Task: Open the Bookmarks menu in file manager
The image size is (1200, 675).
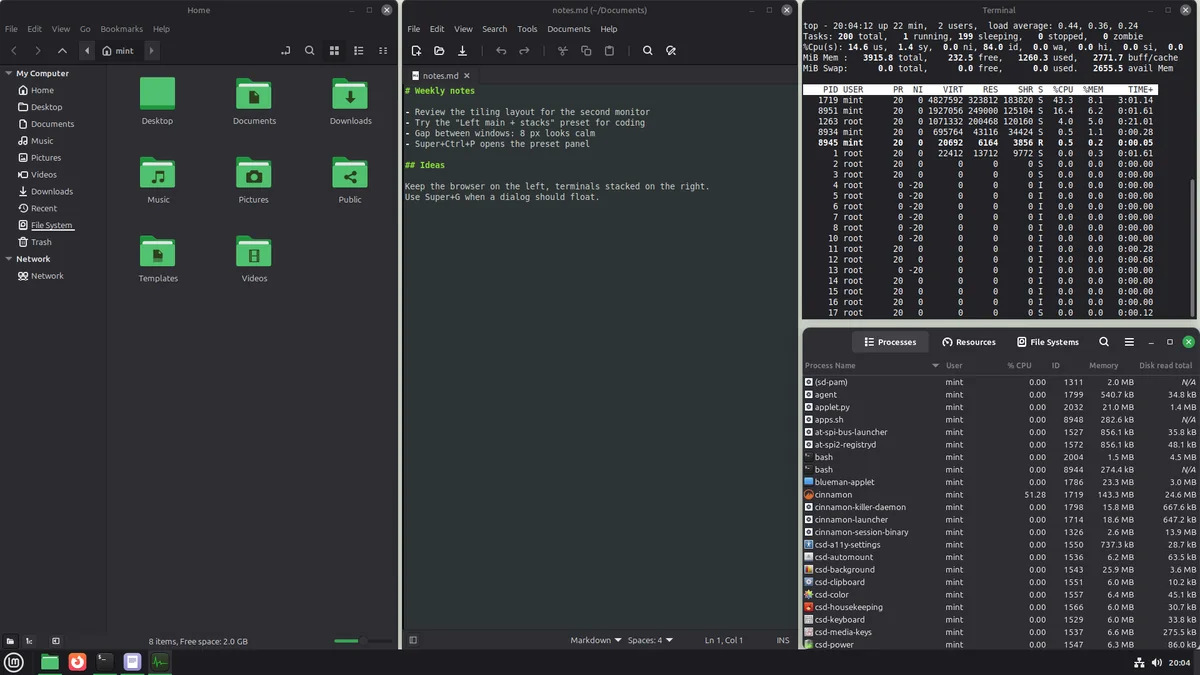Action: pos(121,29)
